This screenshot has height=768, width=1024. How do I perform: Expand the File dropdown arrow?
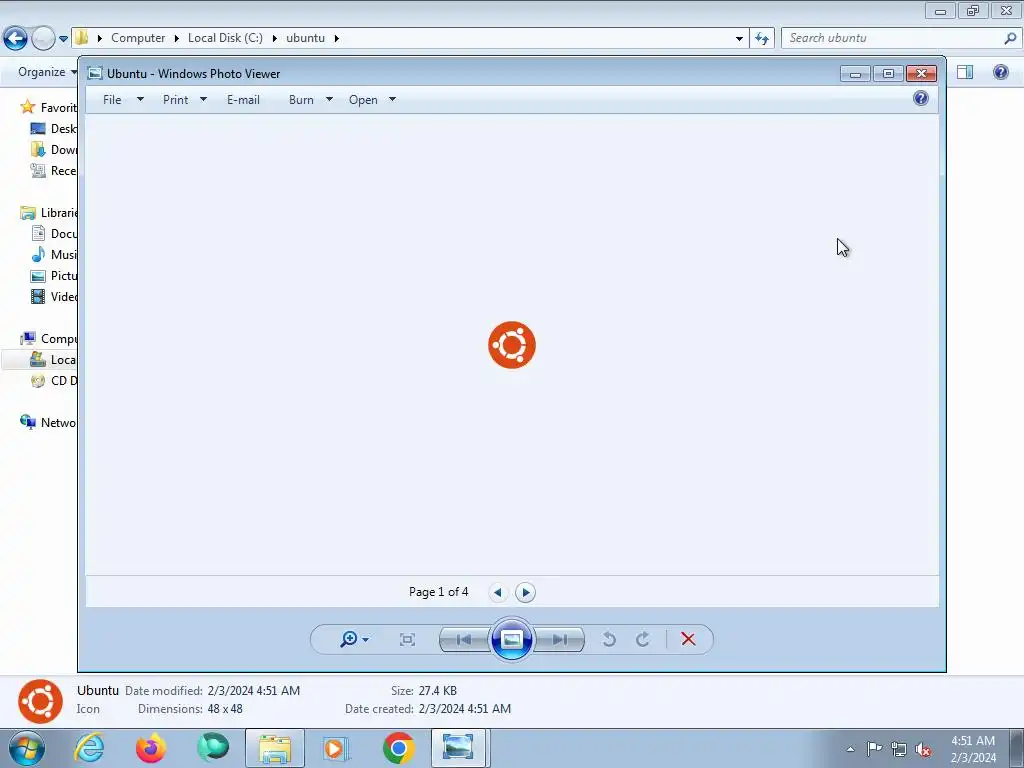point(140,99)
